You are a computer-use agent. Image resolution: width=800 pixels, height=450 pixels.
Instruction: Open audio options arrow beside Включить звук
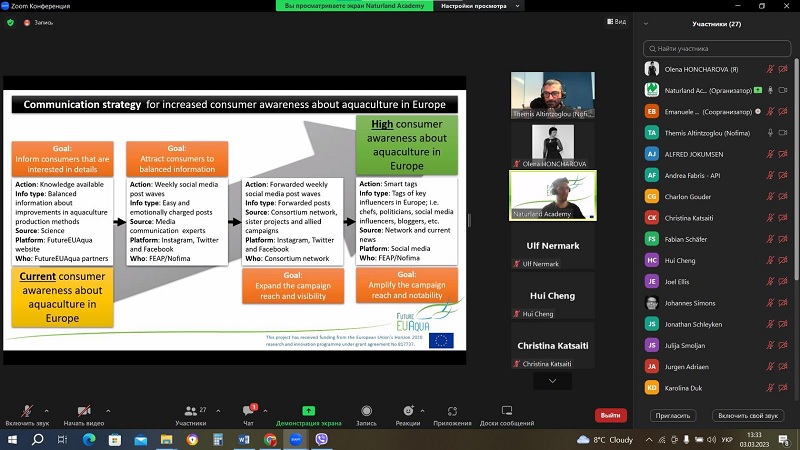(x=46, y=411)
